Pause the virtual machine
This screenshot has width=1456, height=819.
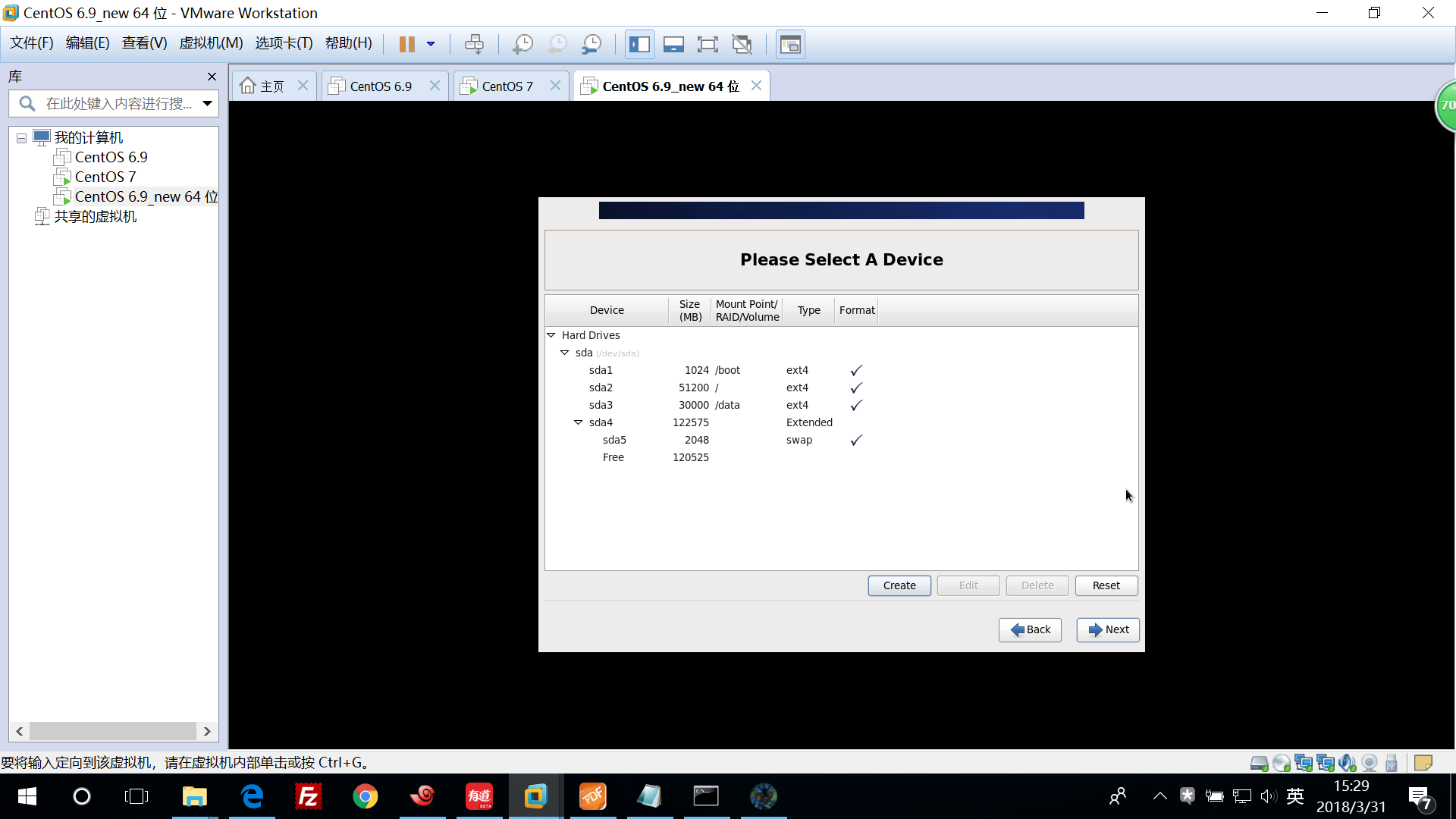[x=407, y=44]
